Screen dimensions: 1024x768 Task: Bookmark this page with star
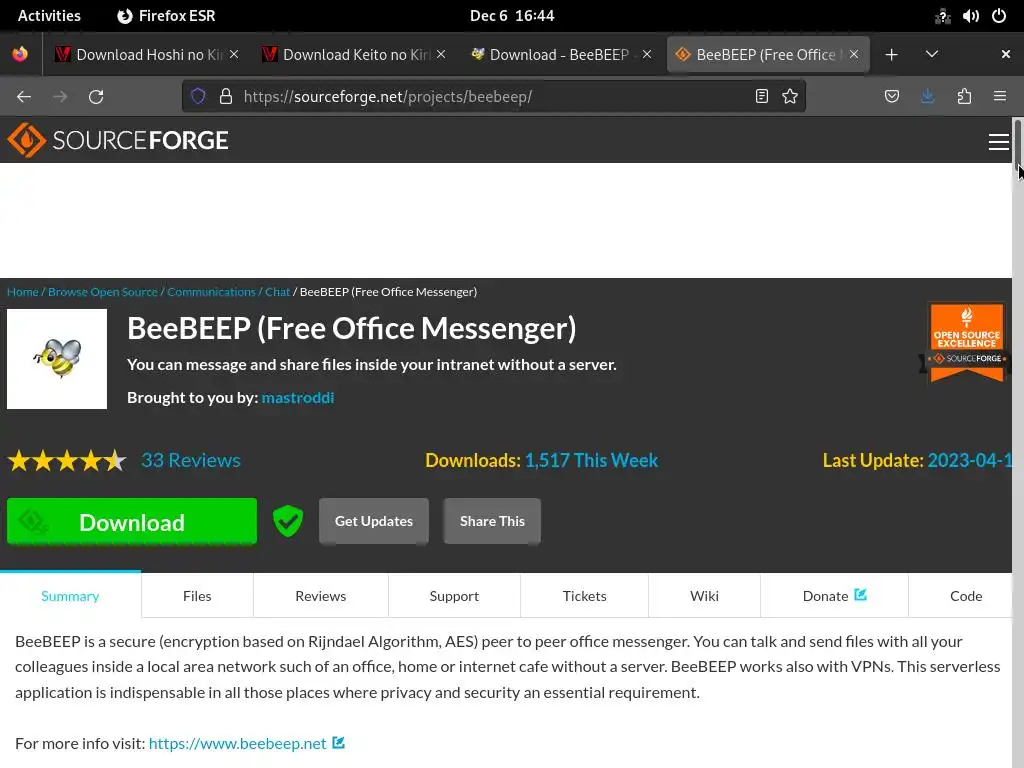pos(790,97)
